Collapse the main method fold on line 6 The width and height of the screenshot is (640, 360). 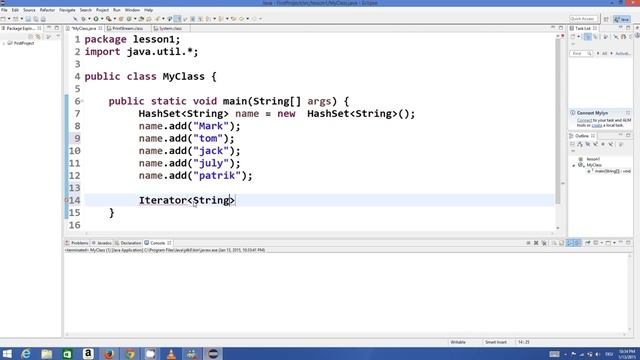click(82, 101)
